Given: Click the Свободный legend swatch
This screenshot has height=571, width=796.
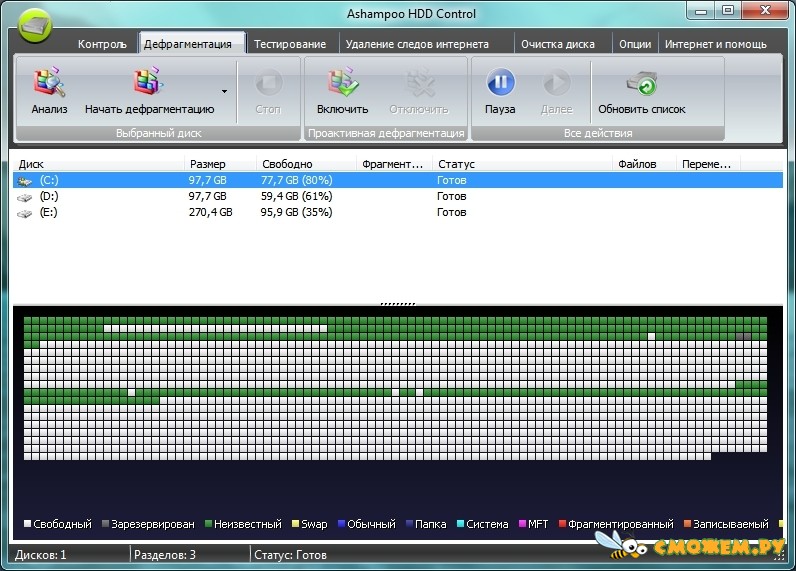Looking at the screenshot, I should 27,523.
